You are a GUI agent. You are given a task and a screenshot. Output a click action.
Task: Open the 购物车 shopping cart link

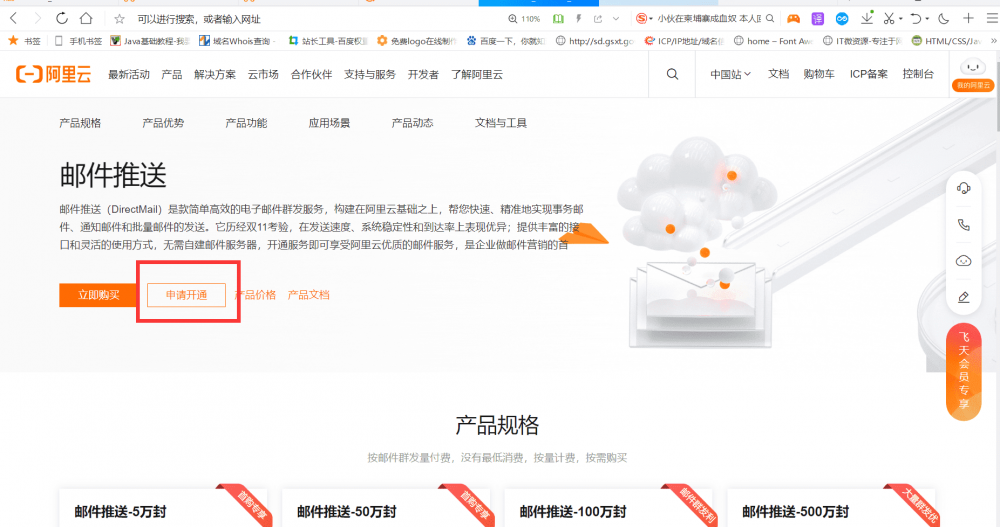(x=819, y=74)
